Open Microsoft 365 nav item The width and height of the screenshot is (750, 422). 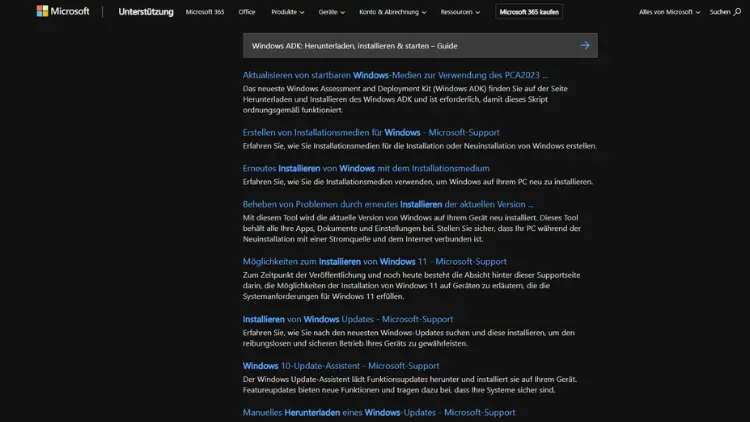click(x=205, y=12)
